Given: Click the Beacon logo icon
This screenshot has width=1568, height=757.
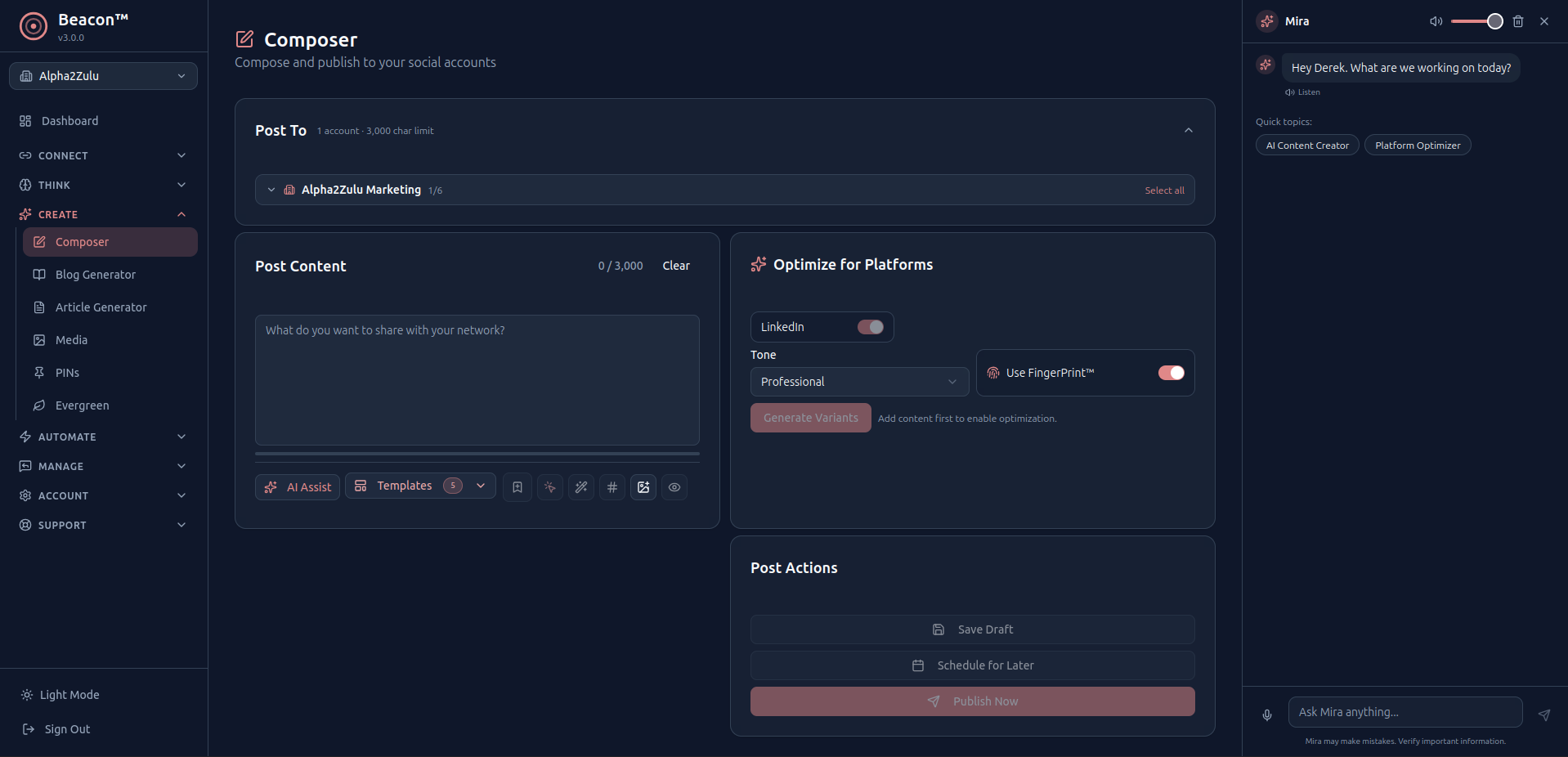Looking at the screenshot, I should point(34,26).
